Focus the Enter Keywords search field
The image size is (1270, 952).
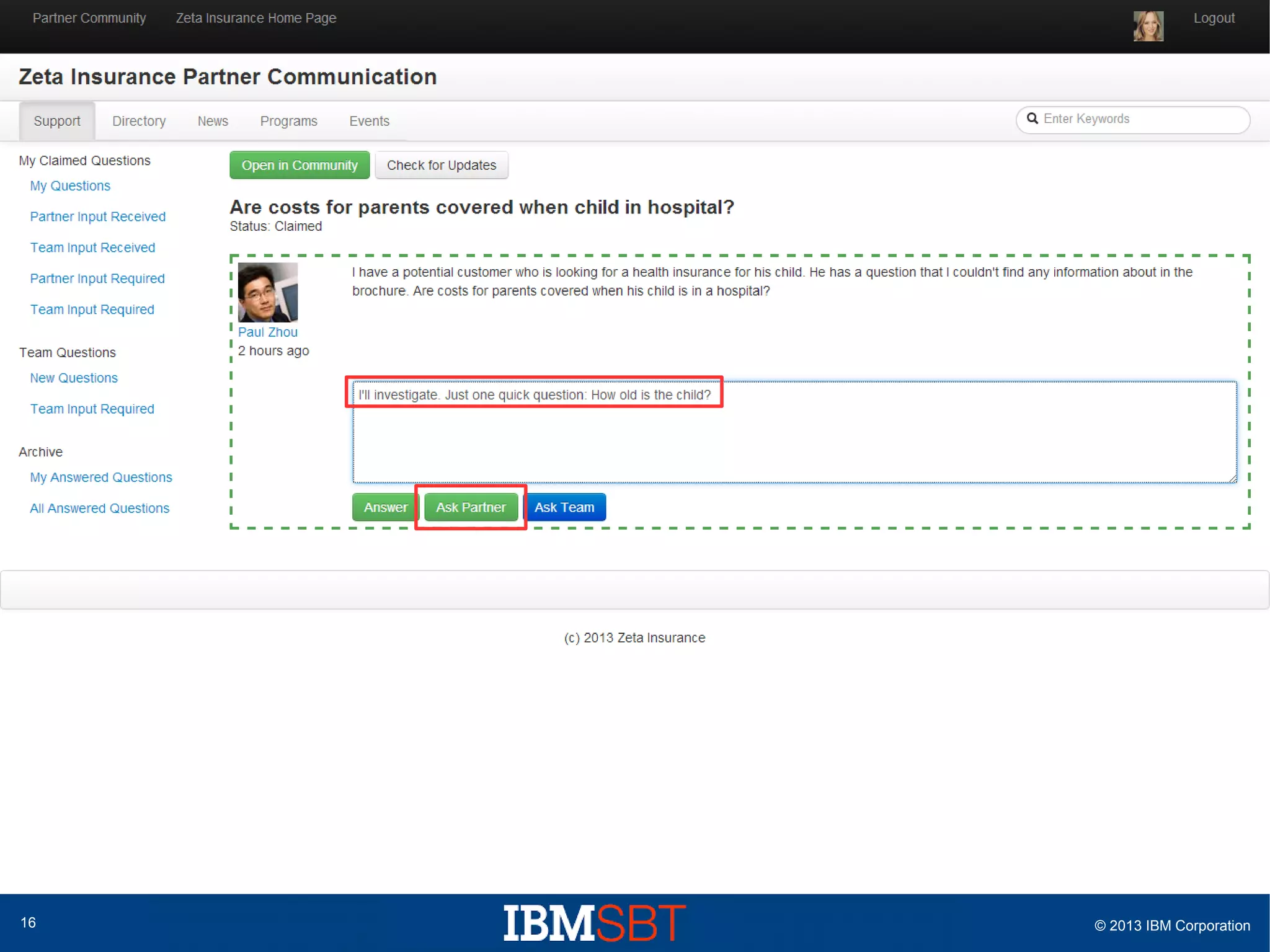(x=1133, y=119)
